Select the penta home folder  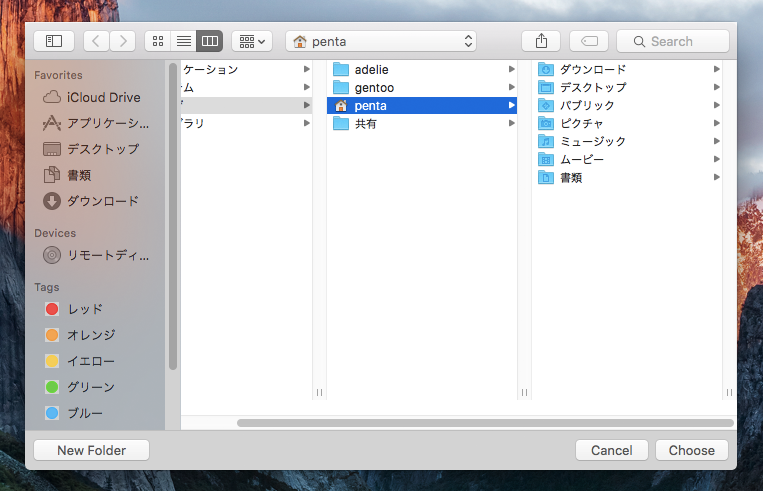click(x=421, y=106)
